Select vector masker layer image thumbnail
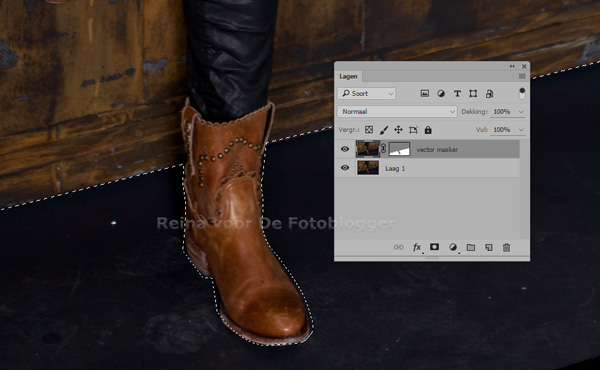 (368, 149)
